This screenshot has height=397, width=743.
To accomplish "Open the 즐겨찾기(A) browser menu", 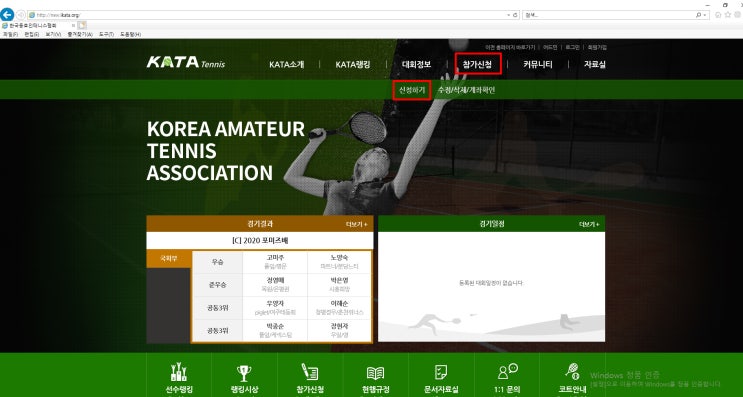I will click(80, 35).
